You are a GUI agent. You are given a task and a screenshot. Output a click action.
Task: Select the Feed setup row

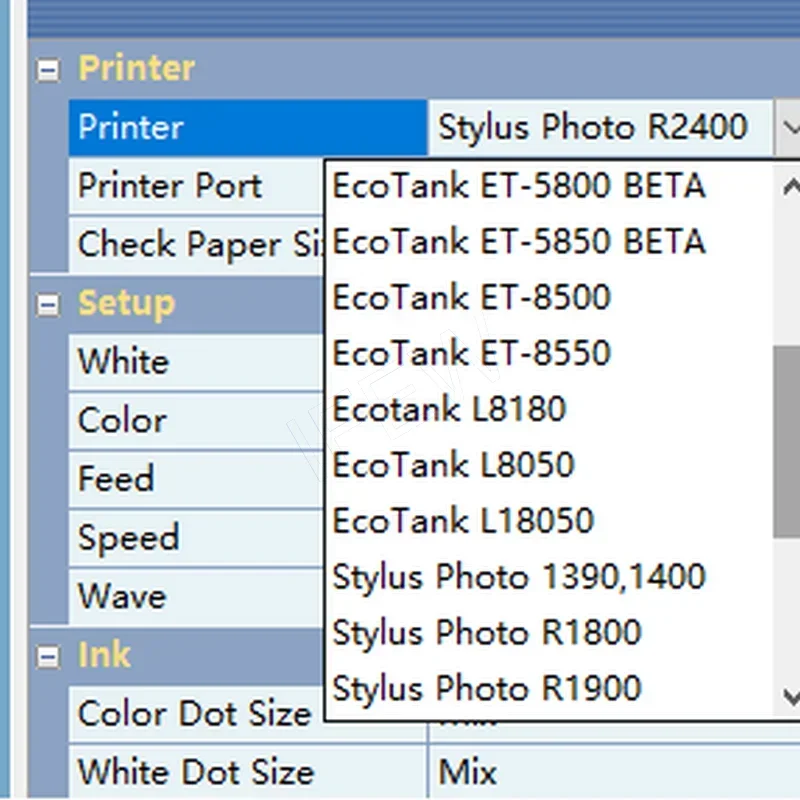(x=196, y=479)
